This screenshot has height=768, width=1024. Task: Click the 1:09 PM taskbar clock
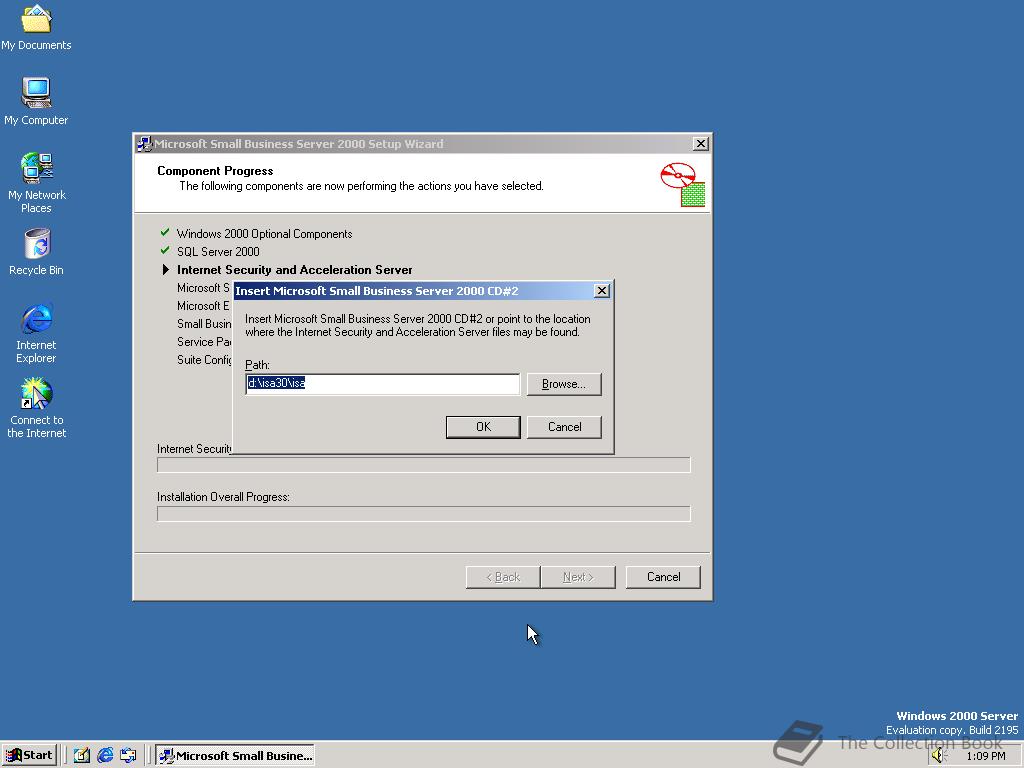click(985, 756)
